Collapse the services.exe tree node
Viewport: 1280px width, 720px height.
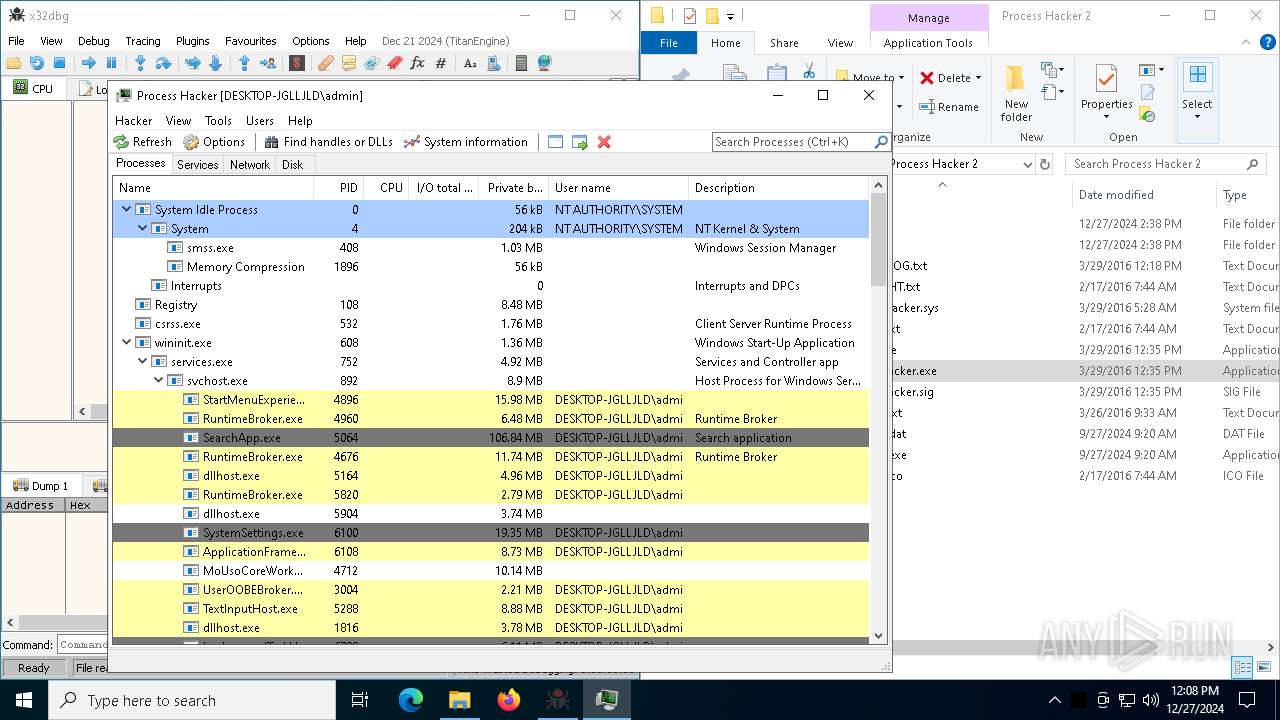(142, 362)
